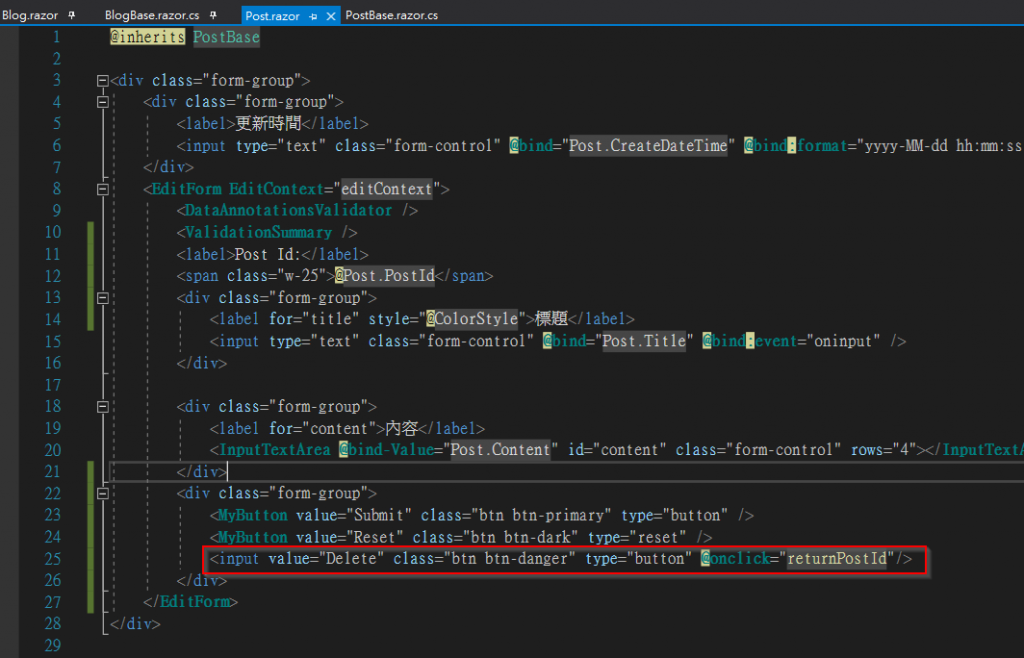Switch to the Blog.razor tab
The width and height of the screenshot is (1024, 658).
(x=30, y=14)
